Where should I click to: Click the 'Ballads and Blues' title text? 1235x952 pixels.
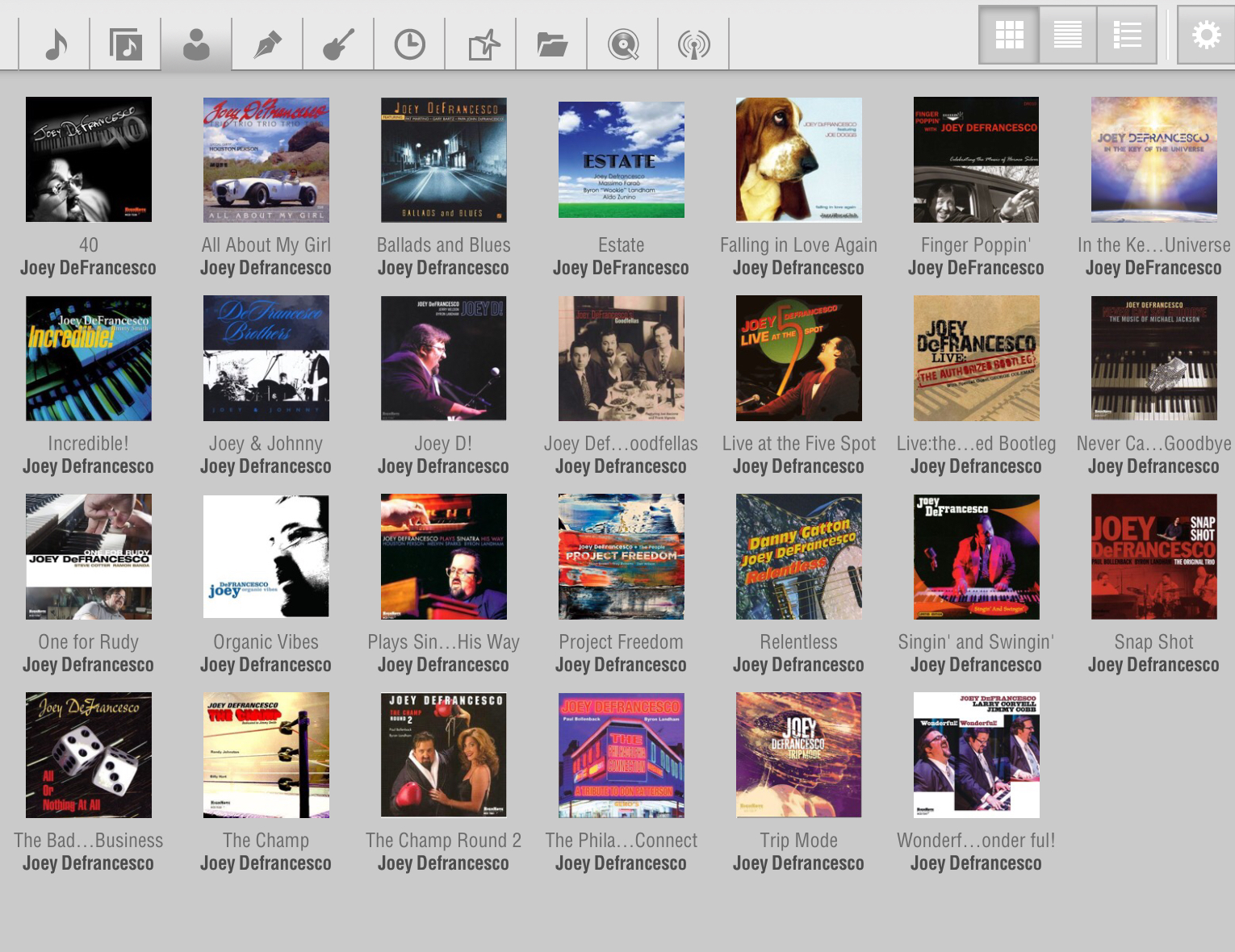444,244
